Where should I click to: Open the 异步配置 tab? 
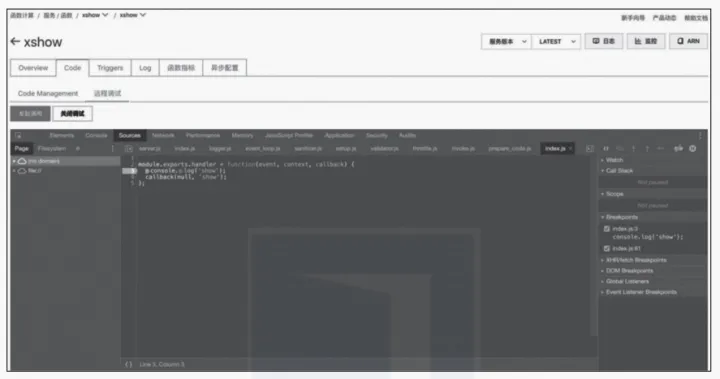225,68
